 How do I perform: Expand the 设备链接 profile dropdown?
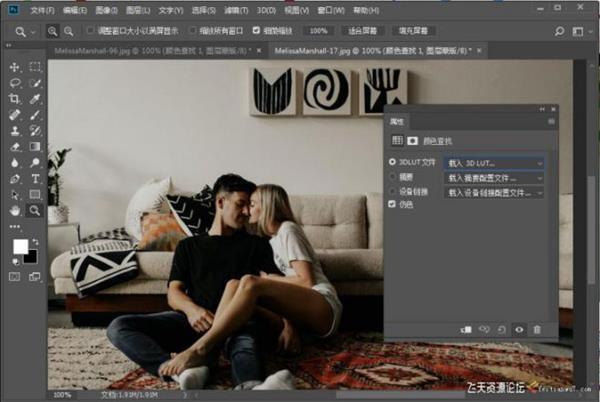click(494, 191)
